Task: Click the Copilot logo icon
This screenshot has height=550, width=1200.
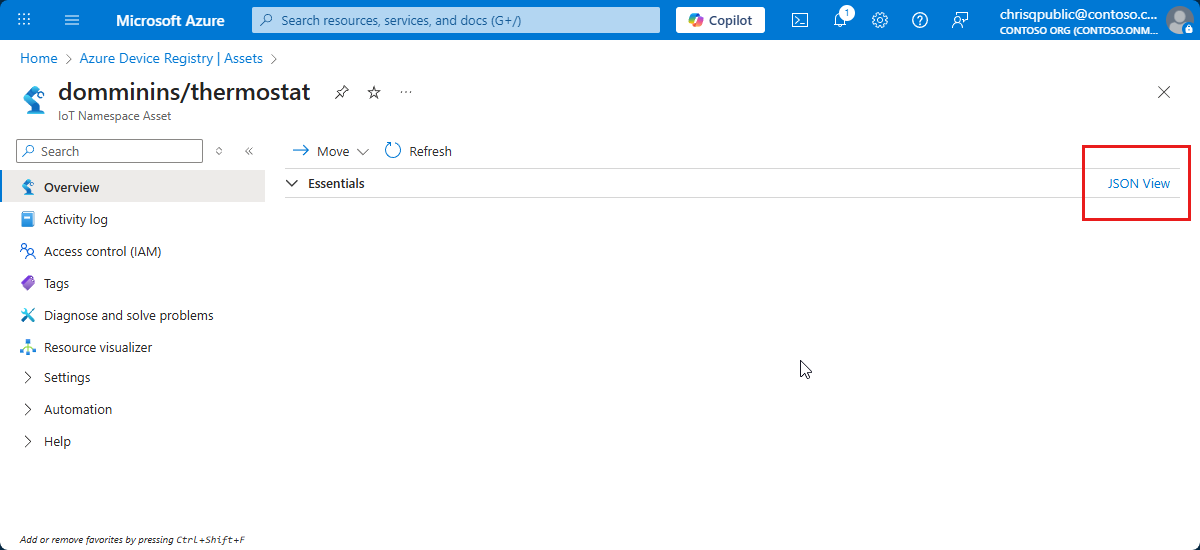Action: tap(696, 20)
